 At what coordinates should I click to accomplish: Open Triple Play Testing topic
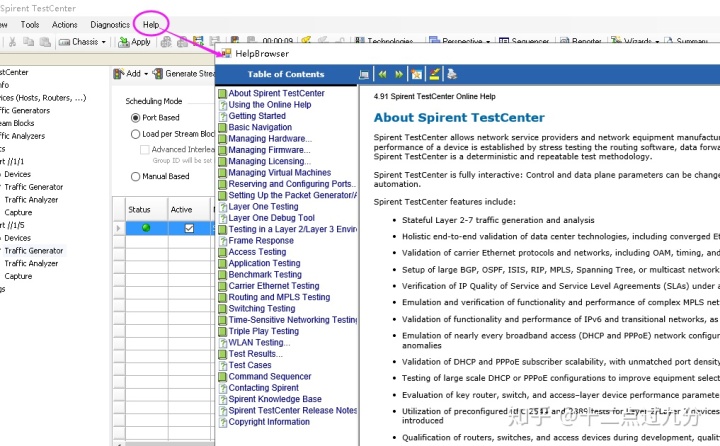tap(264, 332)
